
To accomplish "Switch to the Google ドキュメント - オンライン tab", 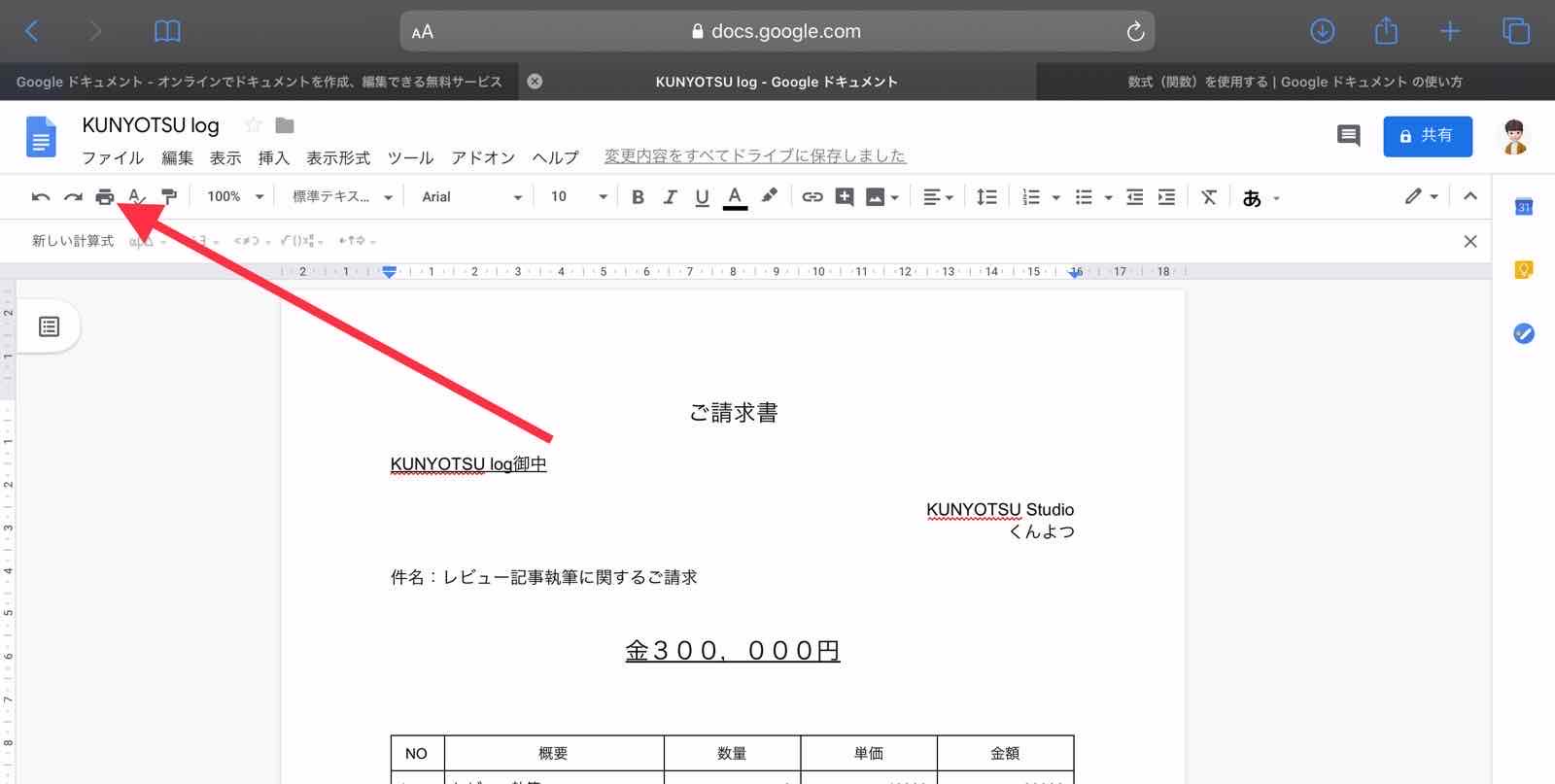I will click(259, 82).
